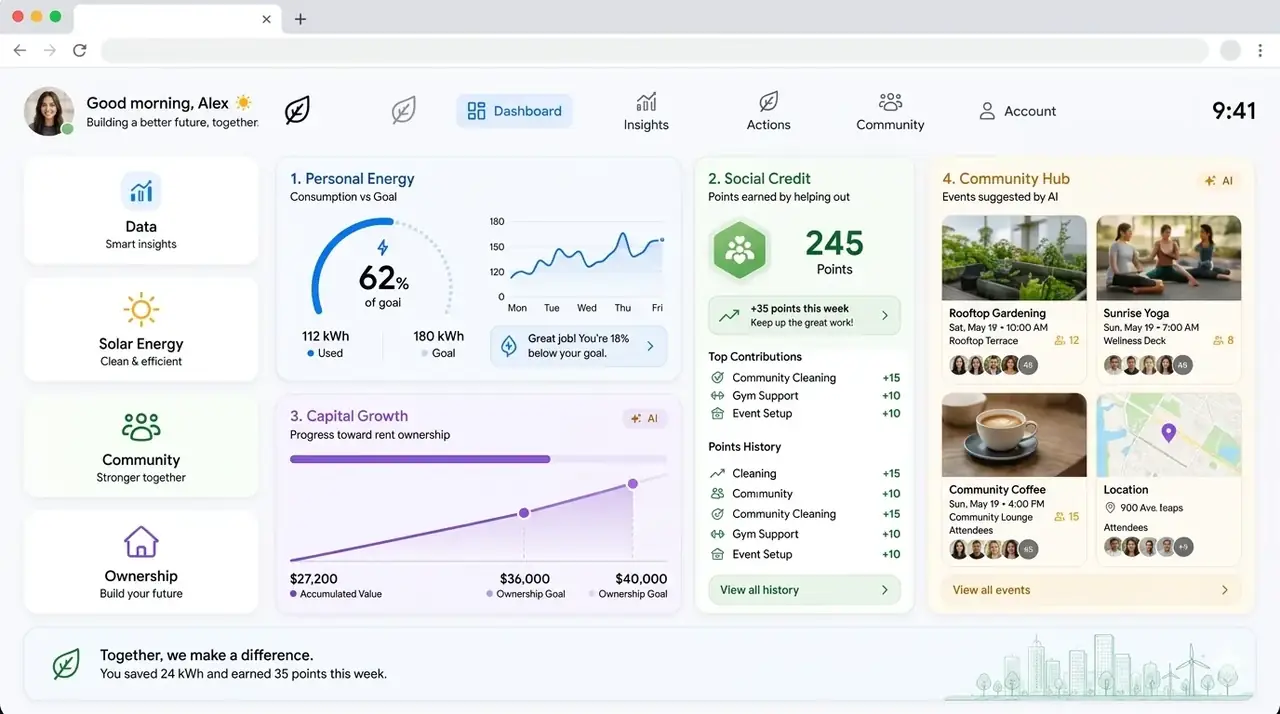This screenshot has width=1280, height=714.
Task: Click the purple location pin on map
Action: [x=1167, y=433]
